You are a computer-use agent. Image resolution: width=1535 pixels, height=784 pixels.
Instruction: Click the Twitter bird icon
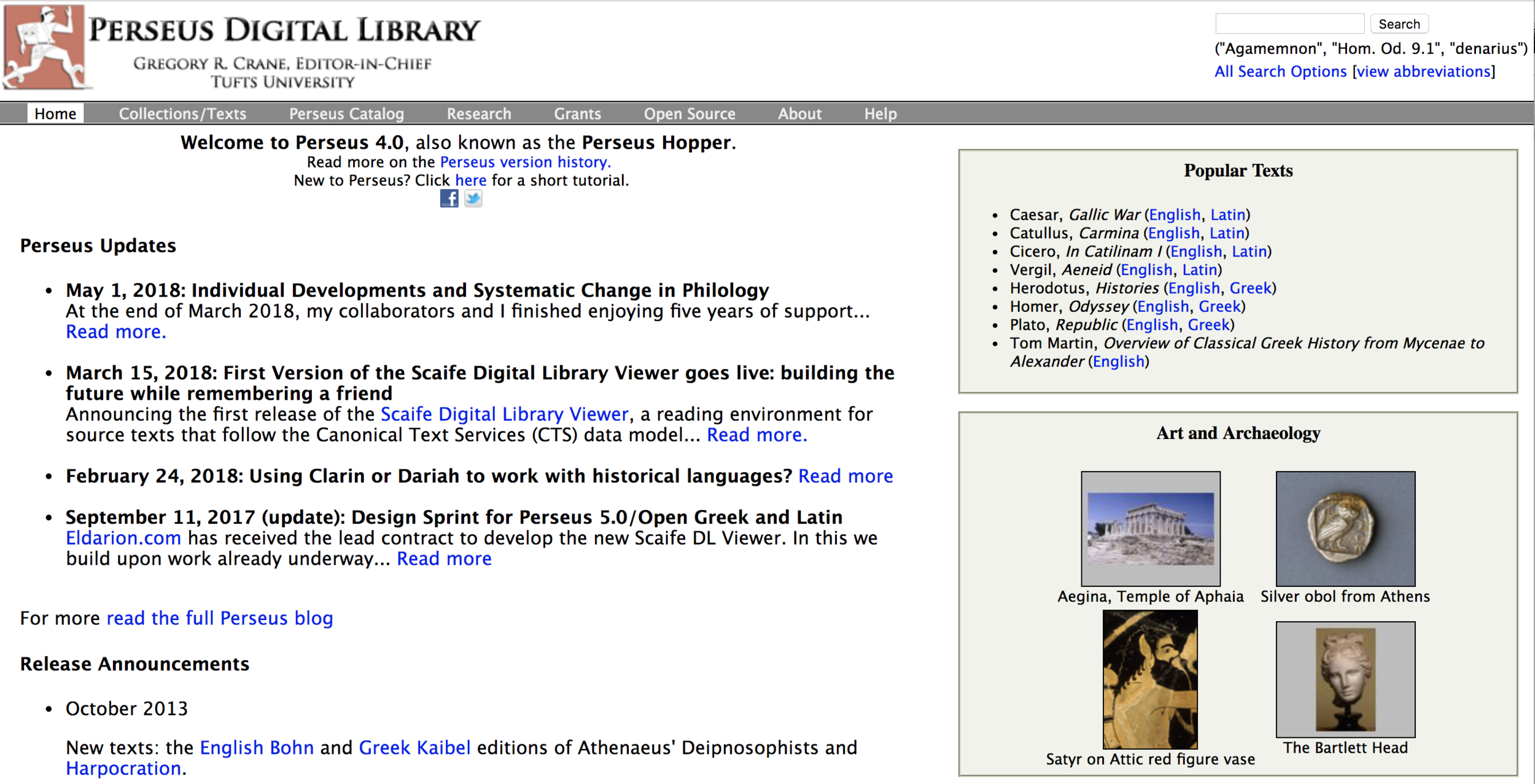click(473, 198)
